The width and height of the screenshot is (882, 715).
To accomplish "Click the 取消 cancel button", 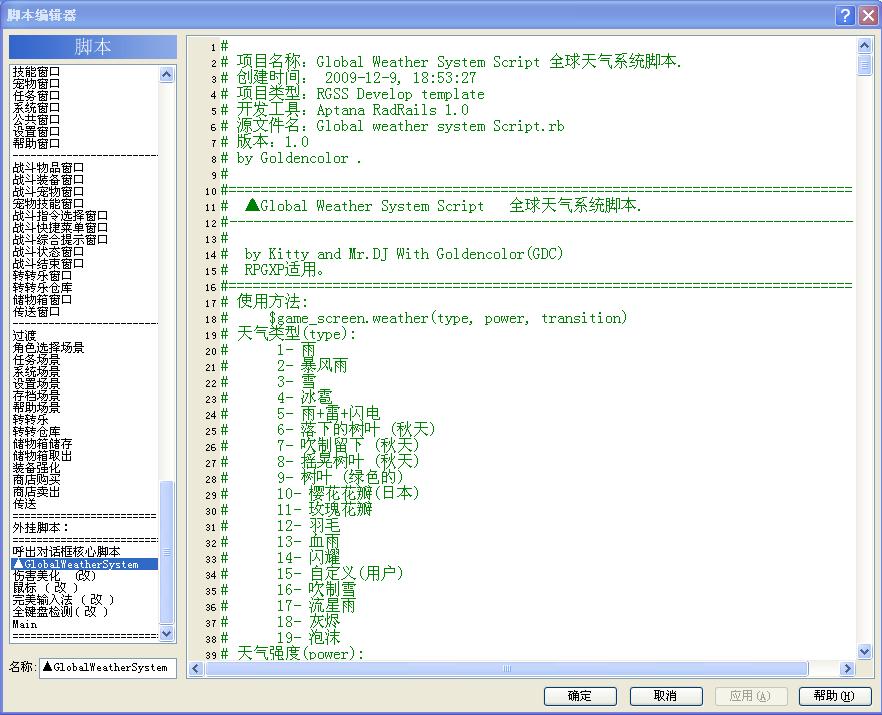I will click(x=665, y=696).
